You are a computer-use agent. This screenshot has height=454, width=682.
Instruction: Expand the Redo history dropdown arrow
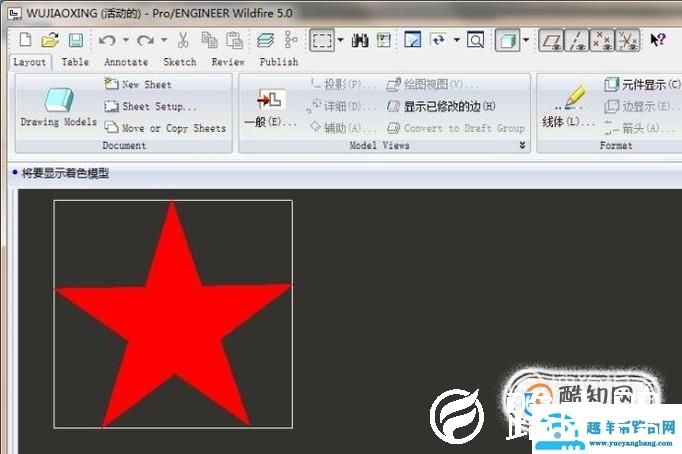(x=164, y=40)
